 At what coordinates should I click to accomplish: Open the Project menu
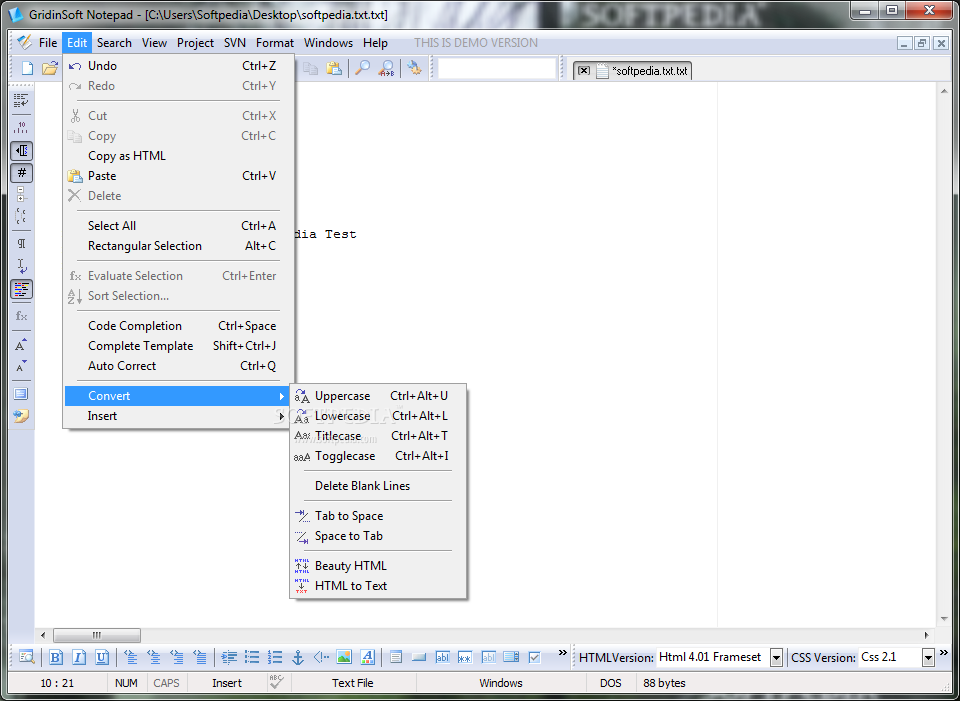pos(195,43)
